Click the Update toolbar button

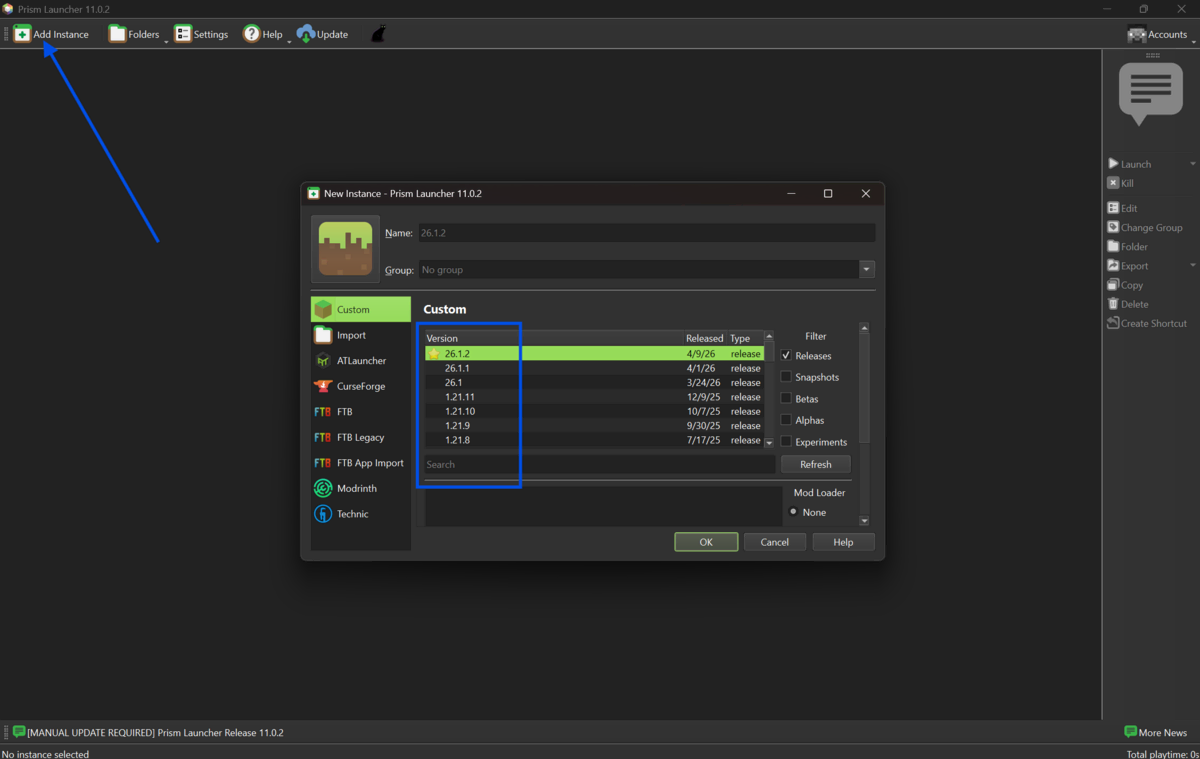click(x=323, y=34)
